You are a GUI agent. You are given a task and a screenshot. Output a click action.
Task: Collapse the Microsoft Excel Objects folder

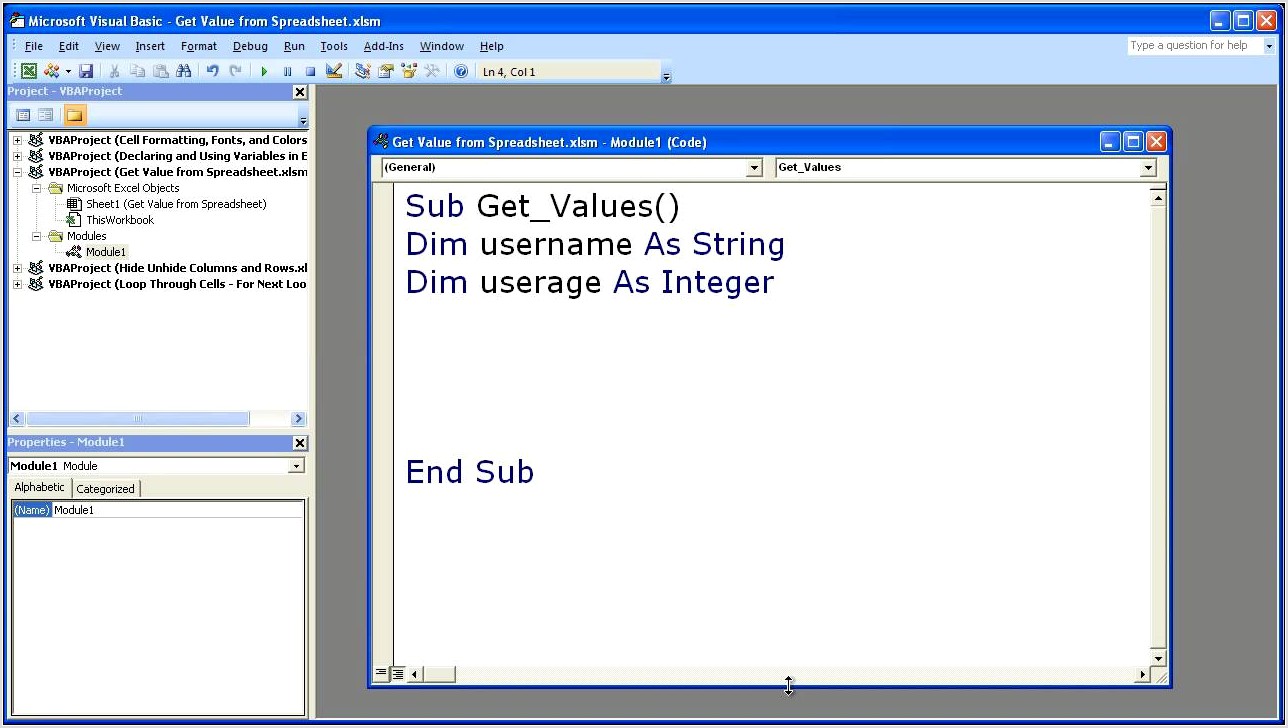point(36,188)
